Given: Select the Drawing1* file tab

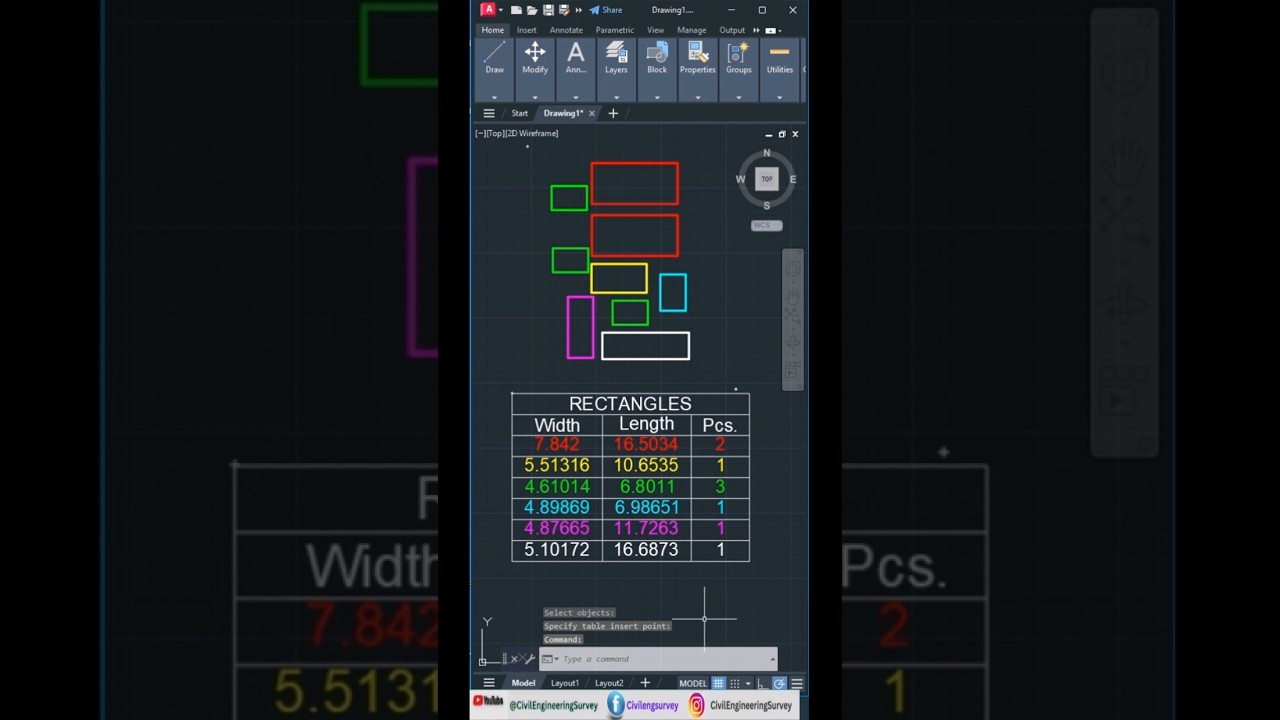Looking at the screenshot, I should click(563, 113).
